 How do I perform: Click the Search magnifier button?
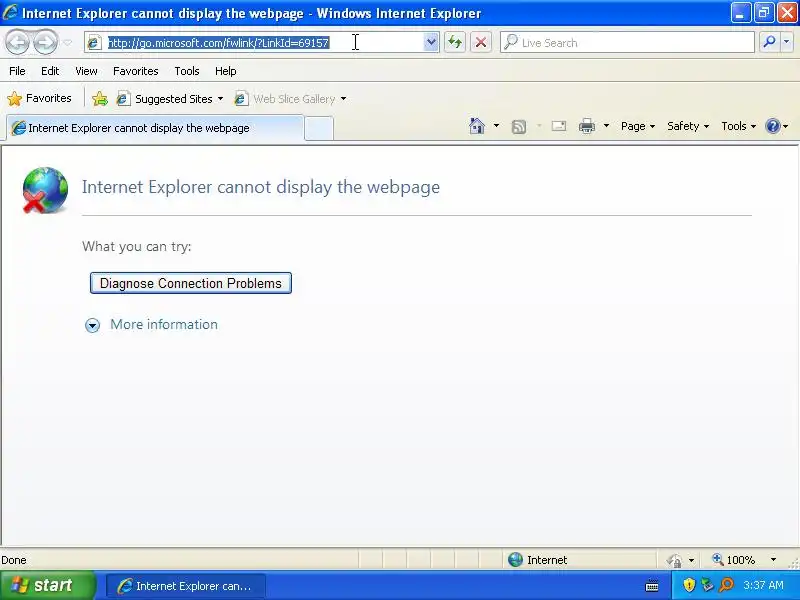(769, 42)
